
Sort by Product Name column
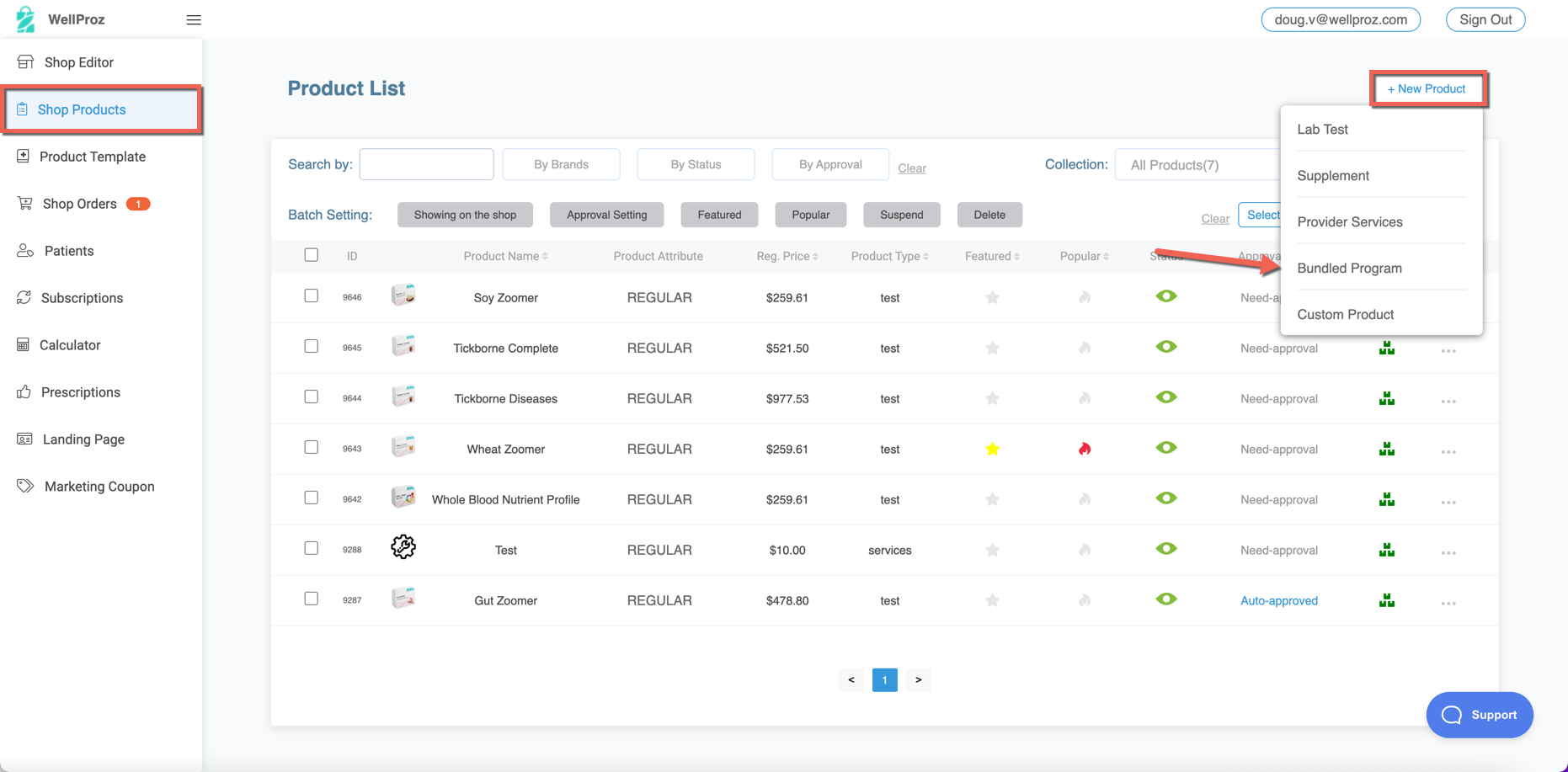(505, 256)
